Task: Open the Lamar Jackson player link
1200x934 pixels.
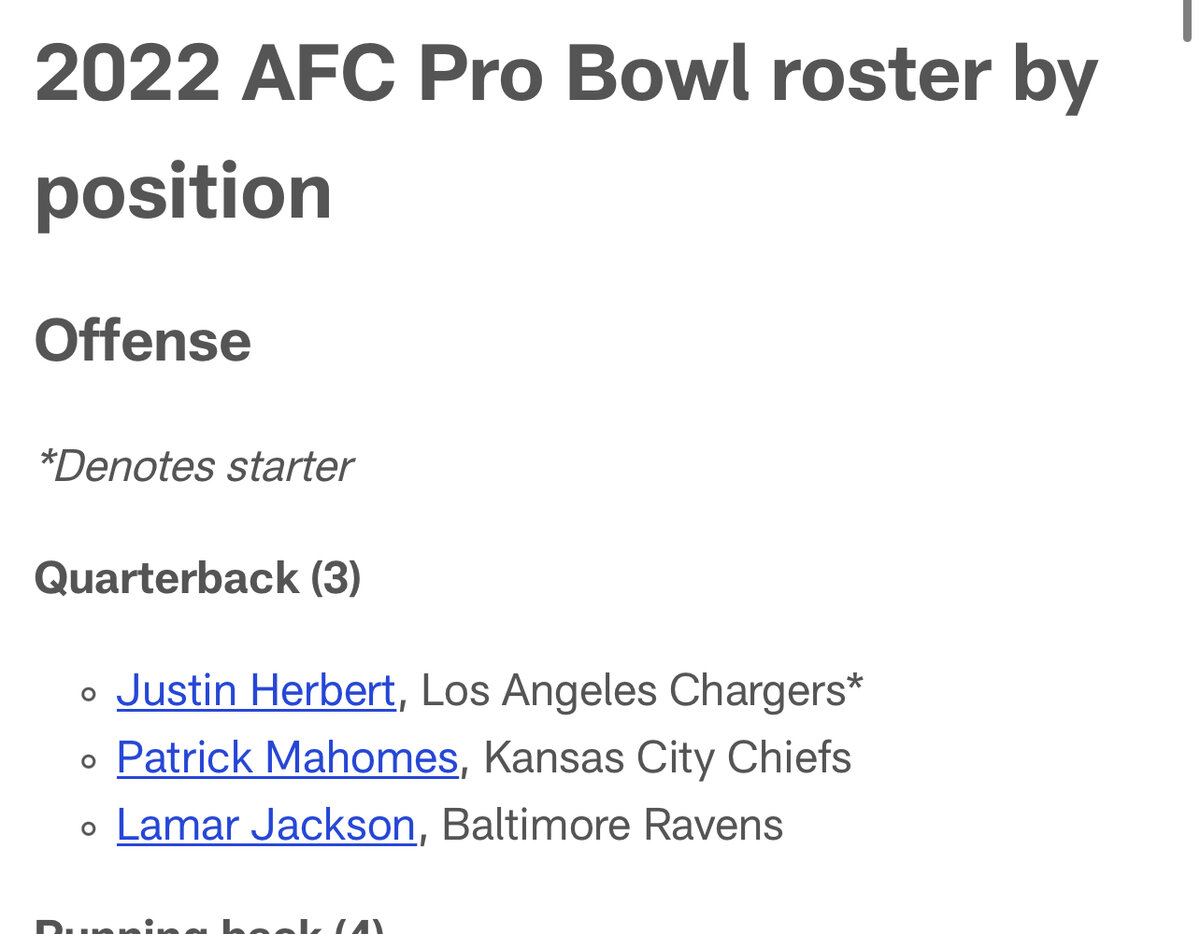Action: 266,825
